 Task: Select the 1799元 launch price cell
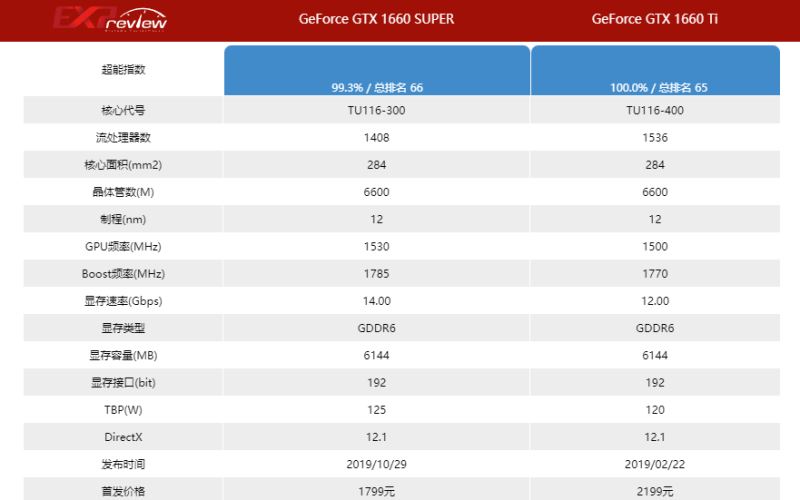(x=376, y=490)
